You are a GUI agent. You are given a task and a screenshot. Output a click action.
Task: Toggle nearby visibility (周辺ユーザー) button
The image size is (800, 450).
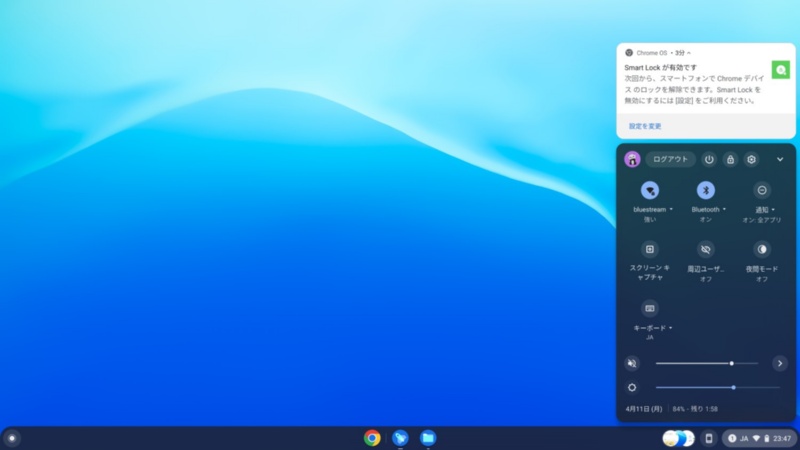pos(706,249)
